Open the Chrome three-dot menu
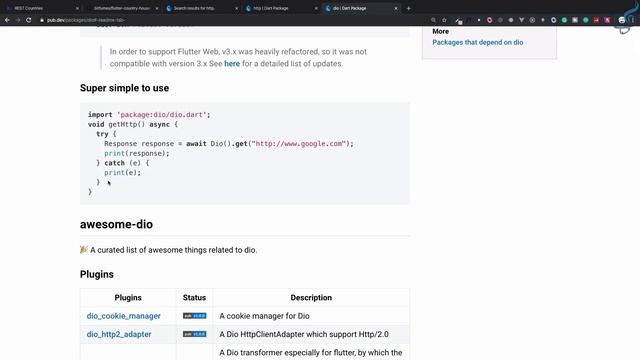Screen dimensions: 640x360 (x=633, y=20)
